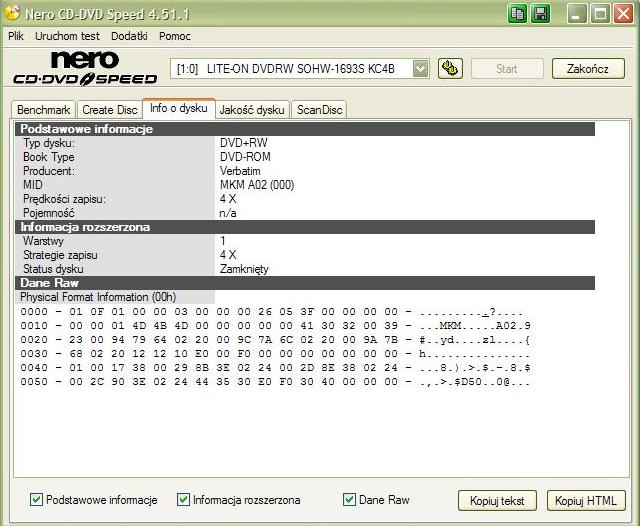Maximize the Nero CD-DVD Speed window
The width and height of the screenshot is (640, 526).
(600, 14)
